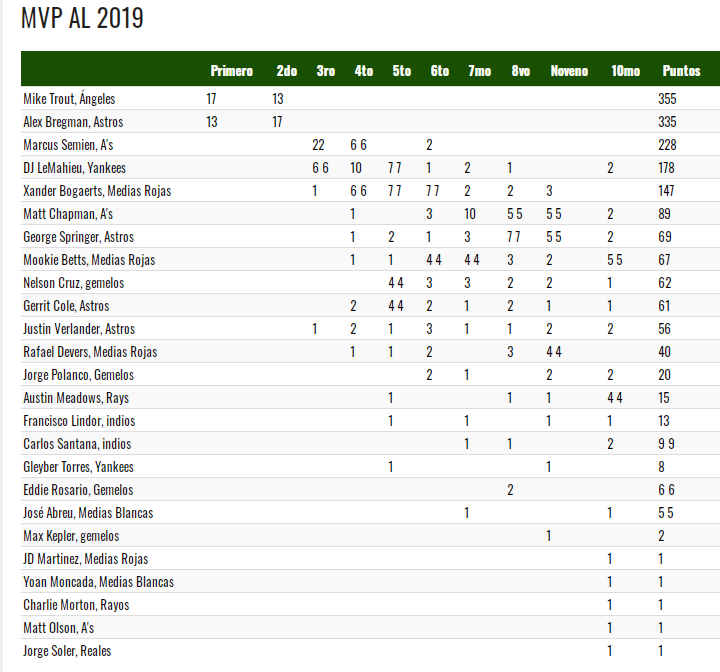Click Mike Trout's 355 points value
This screenshot has width=720, height=672.
click(x=667, y=99)
